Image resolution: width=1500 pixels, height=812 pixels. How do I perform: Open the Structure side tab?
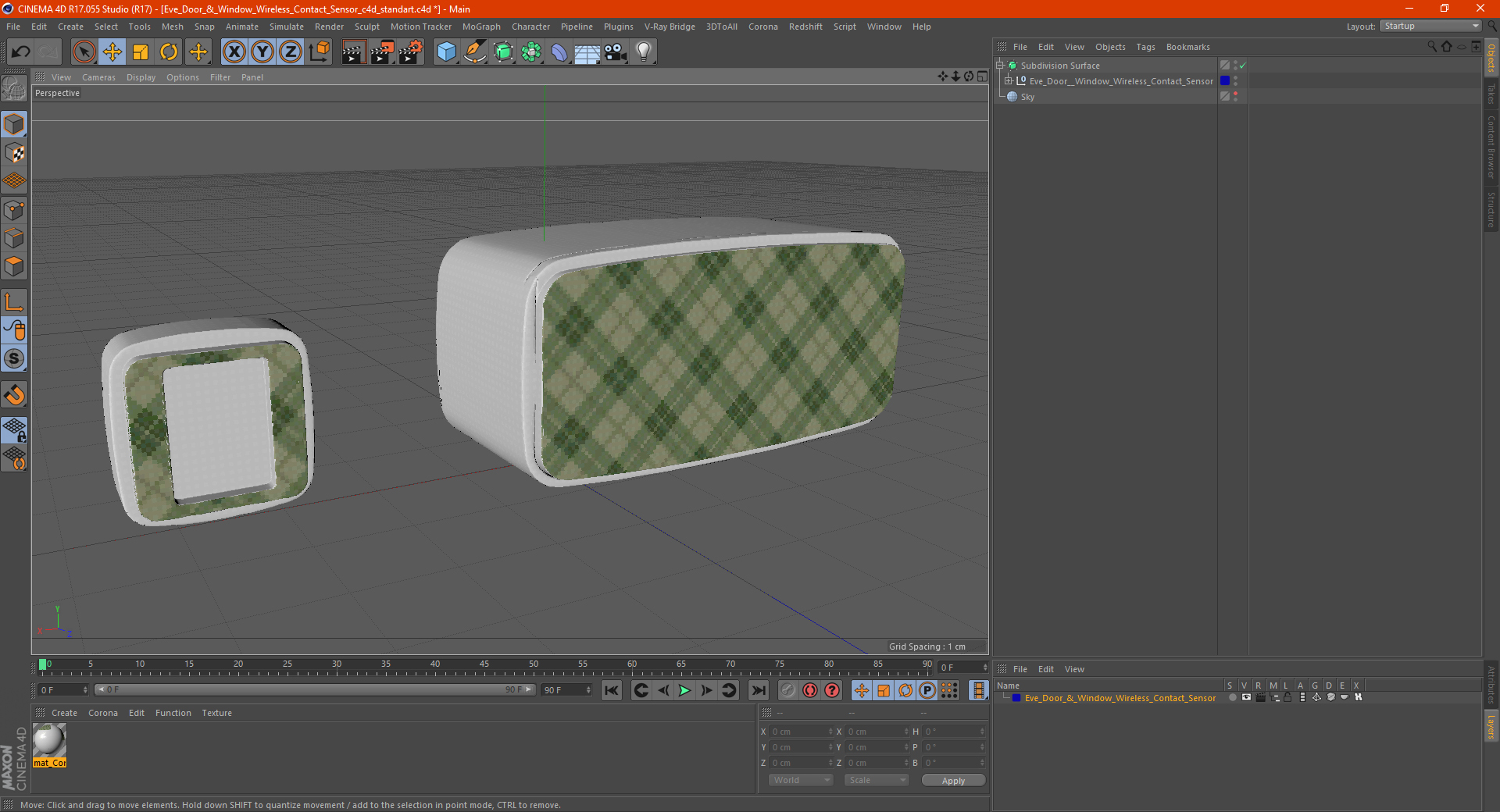click(1491, 209)
